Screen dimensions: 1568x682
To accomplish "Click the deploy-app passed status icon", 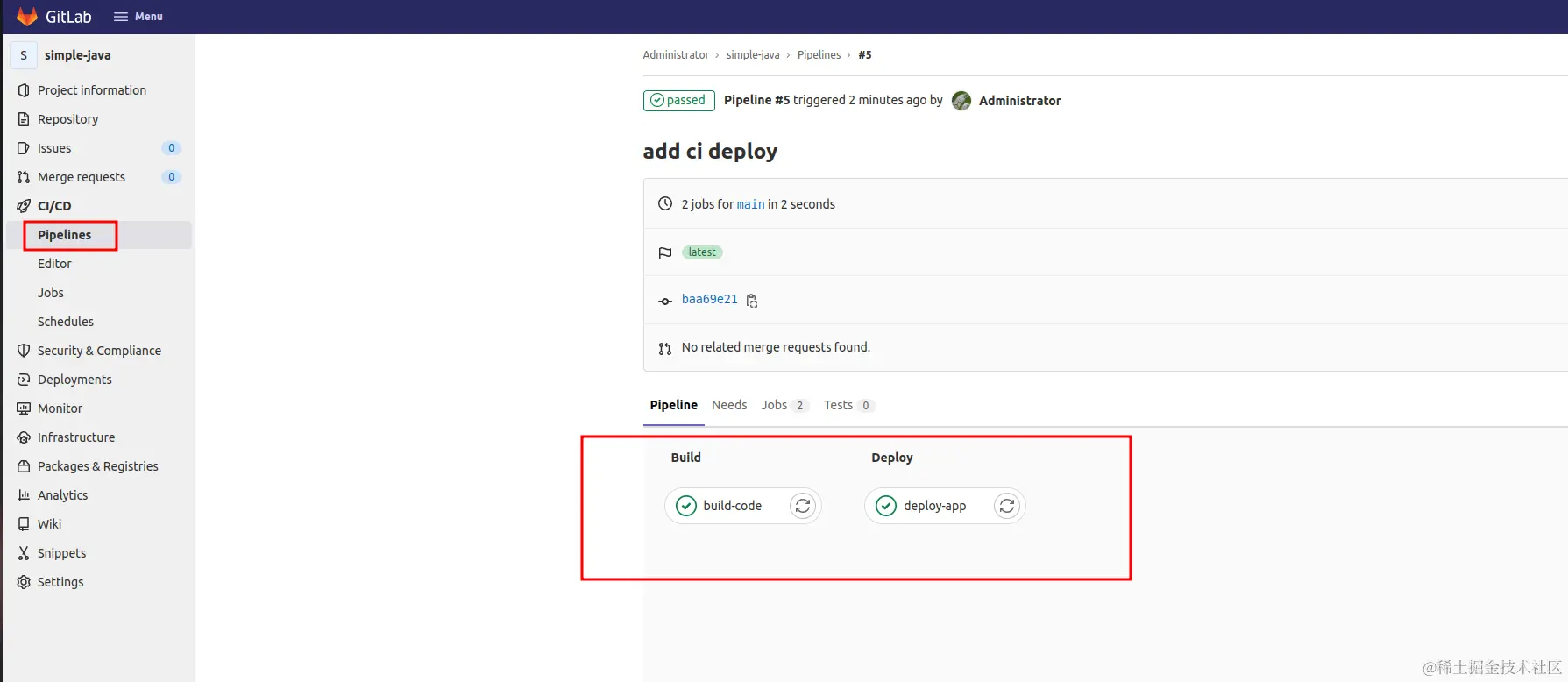I will click(x=886, y=506).
